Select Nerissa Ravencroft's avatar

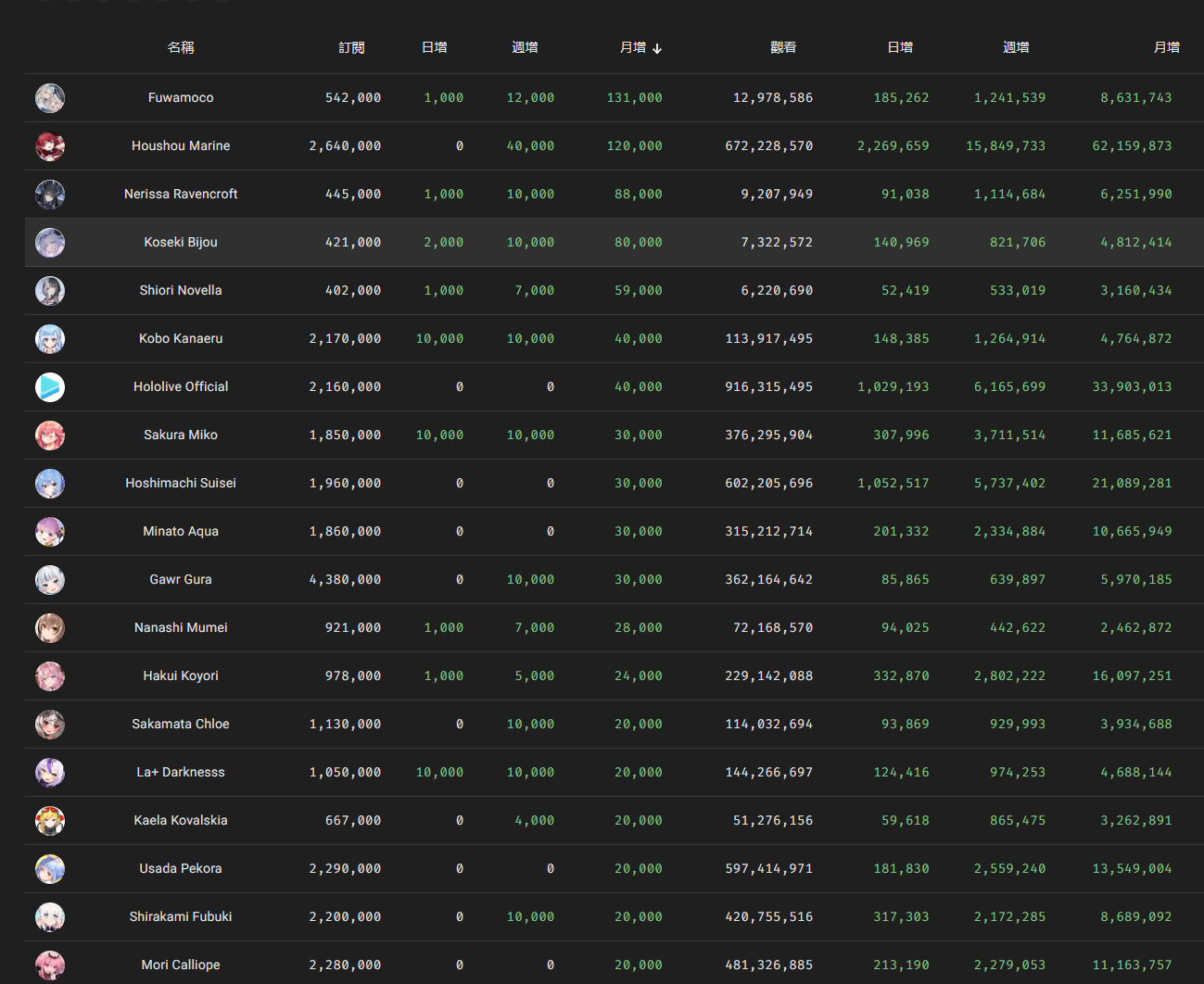tap(50, 195)
